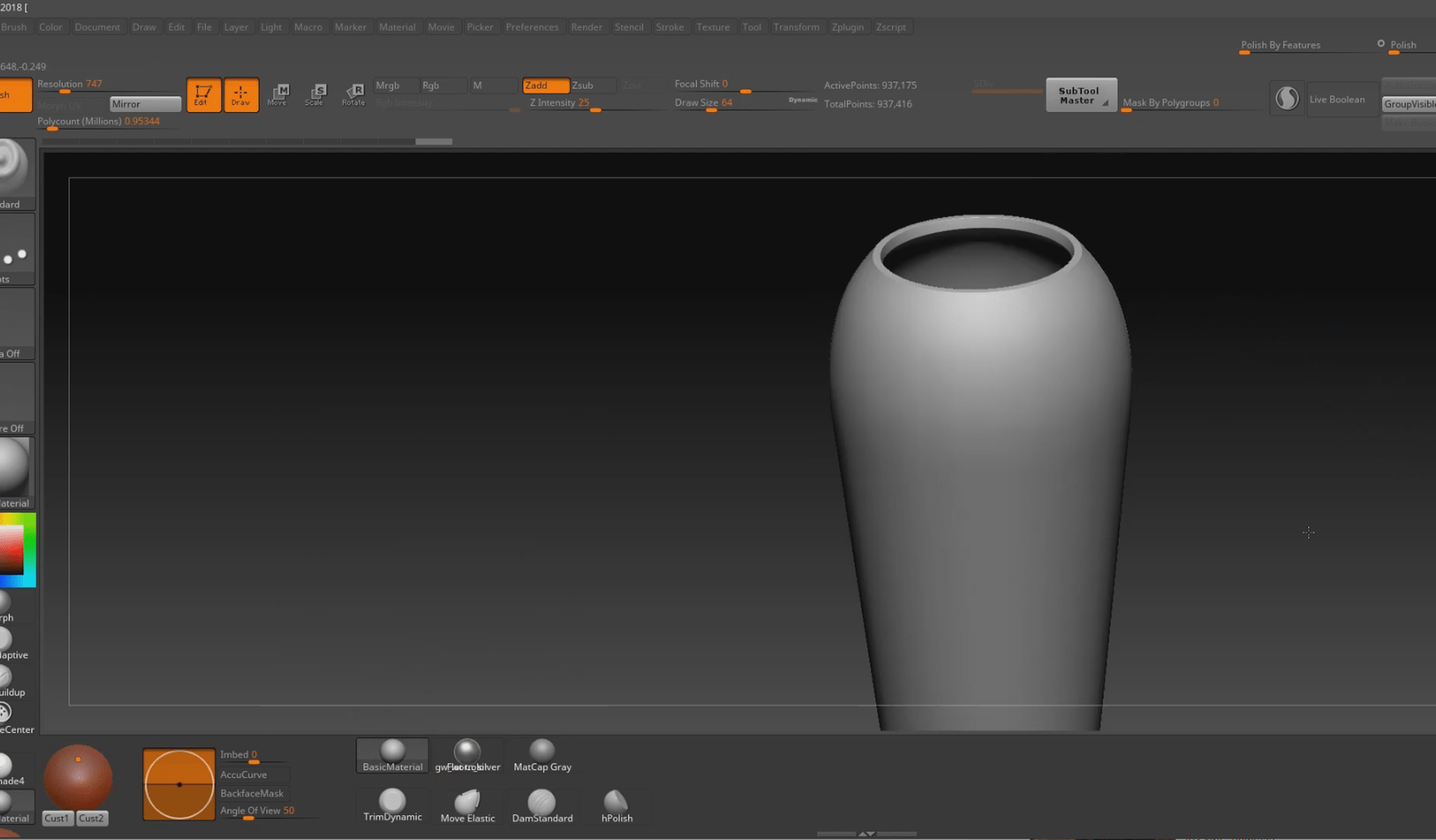
Task: Open the material sphere in left shelf
Action: pos(16,472)
